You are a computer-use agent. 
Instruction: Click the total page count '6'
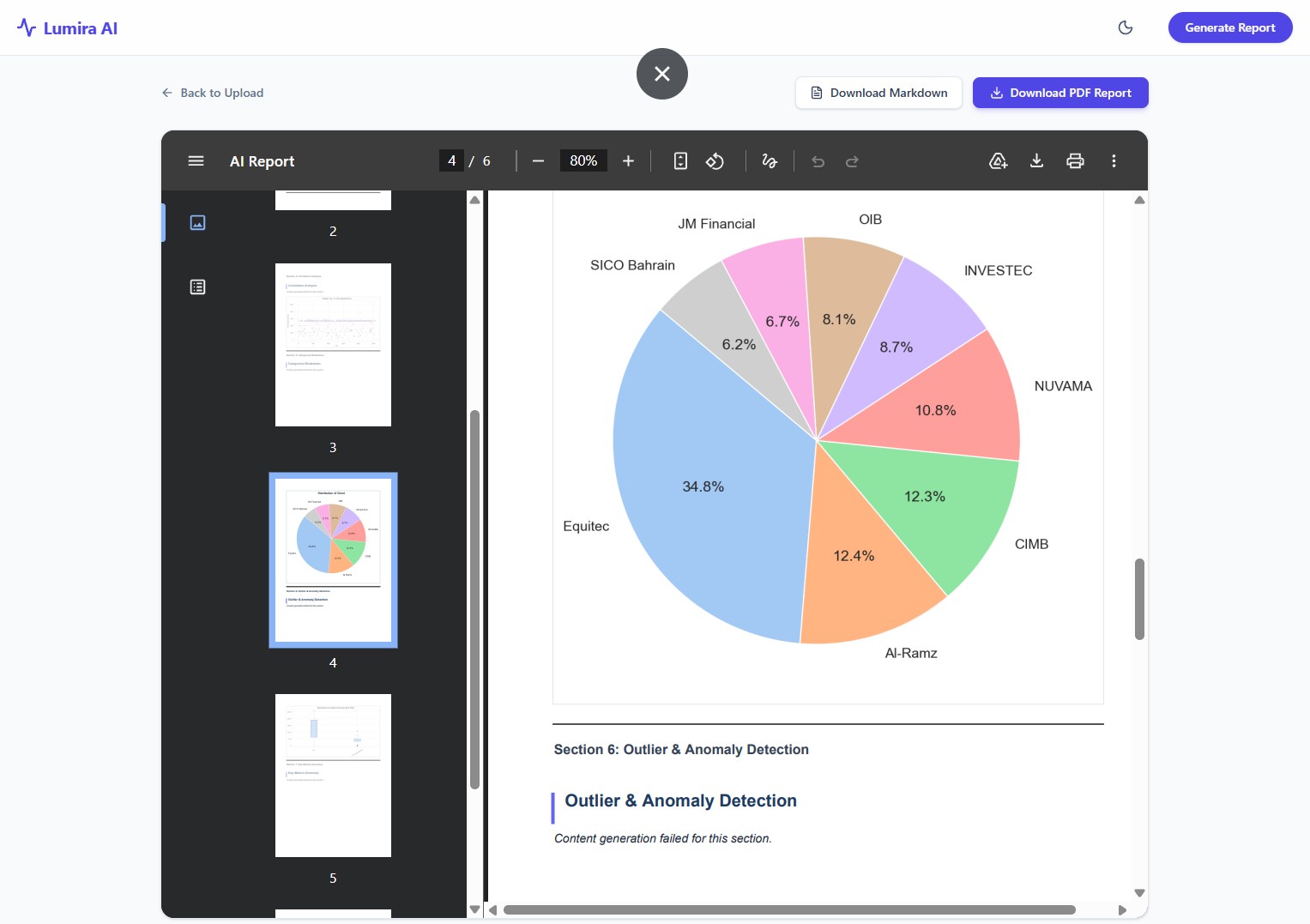[486, 161]
